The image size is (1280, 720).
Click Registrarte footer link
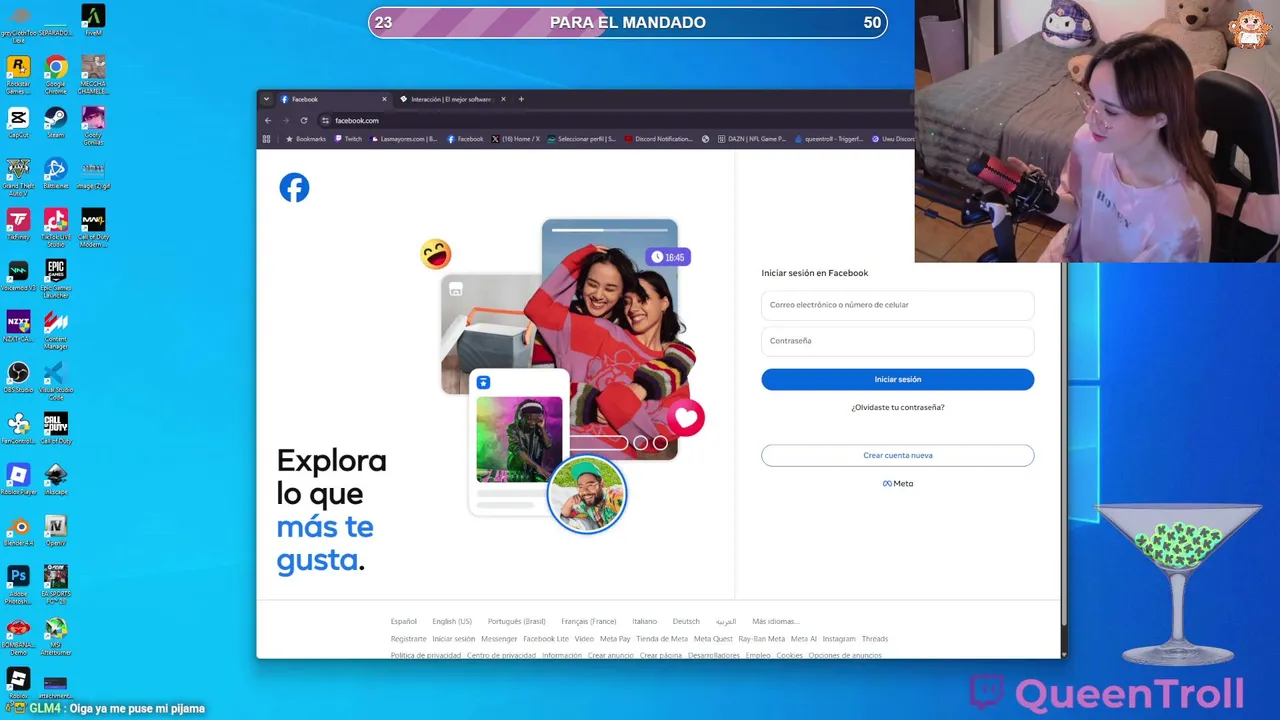[x=409, y=639]
